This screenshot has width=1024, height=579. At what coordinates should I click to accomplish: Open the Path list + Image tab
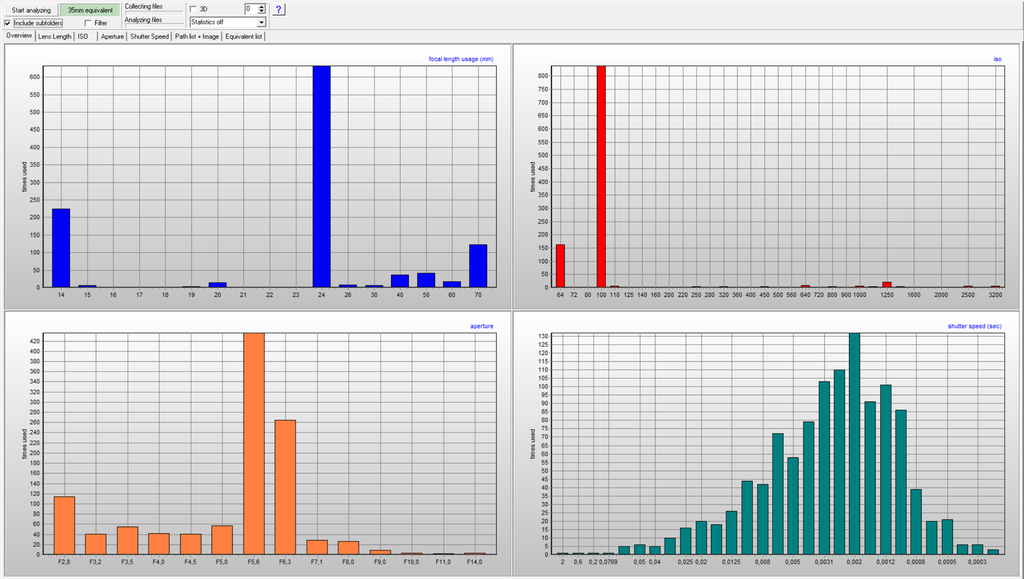pos(197,37)
